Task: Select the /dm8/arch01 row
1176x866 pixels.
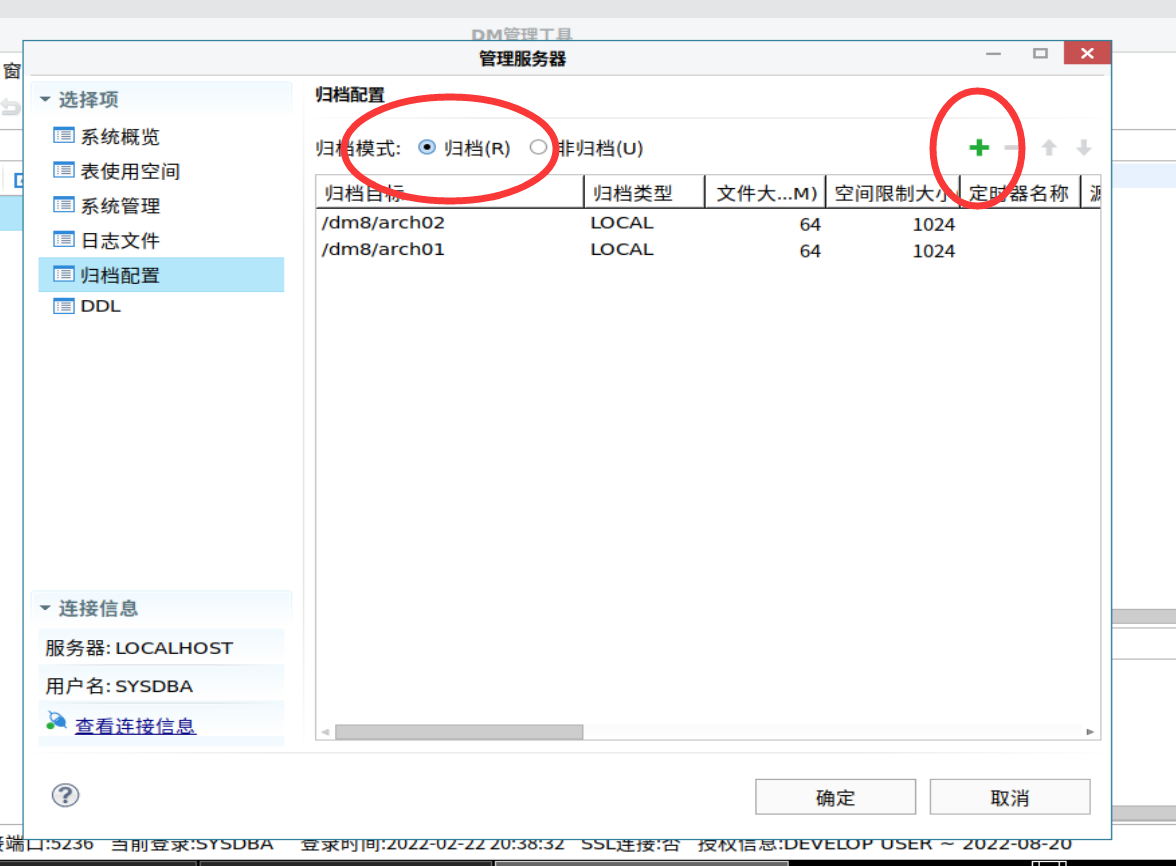Action: click(x=708, y=250)
